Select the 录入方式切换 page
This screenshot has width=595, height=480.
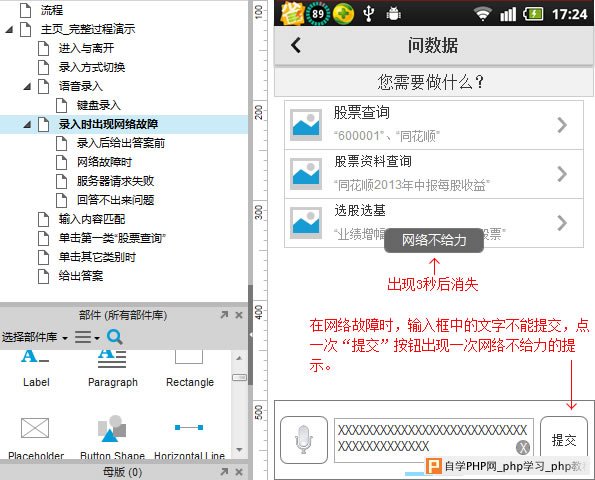pyautogui.click(x=91, y=67)
